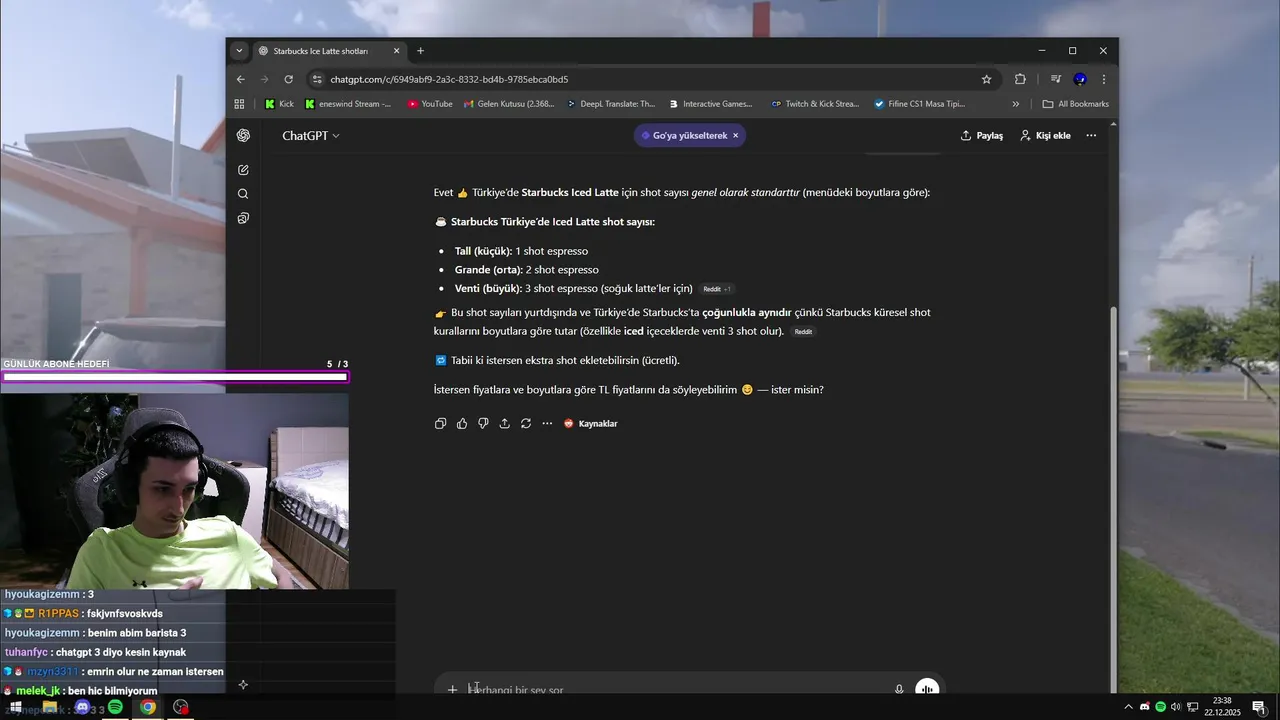Open search chats icon in sidebar
Screen dimensions: 1280x720
pyautogui.click(x=243, y=194)
